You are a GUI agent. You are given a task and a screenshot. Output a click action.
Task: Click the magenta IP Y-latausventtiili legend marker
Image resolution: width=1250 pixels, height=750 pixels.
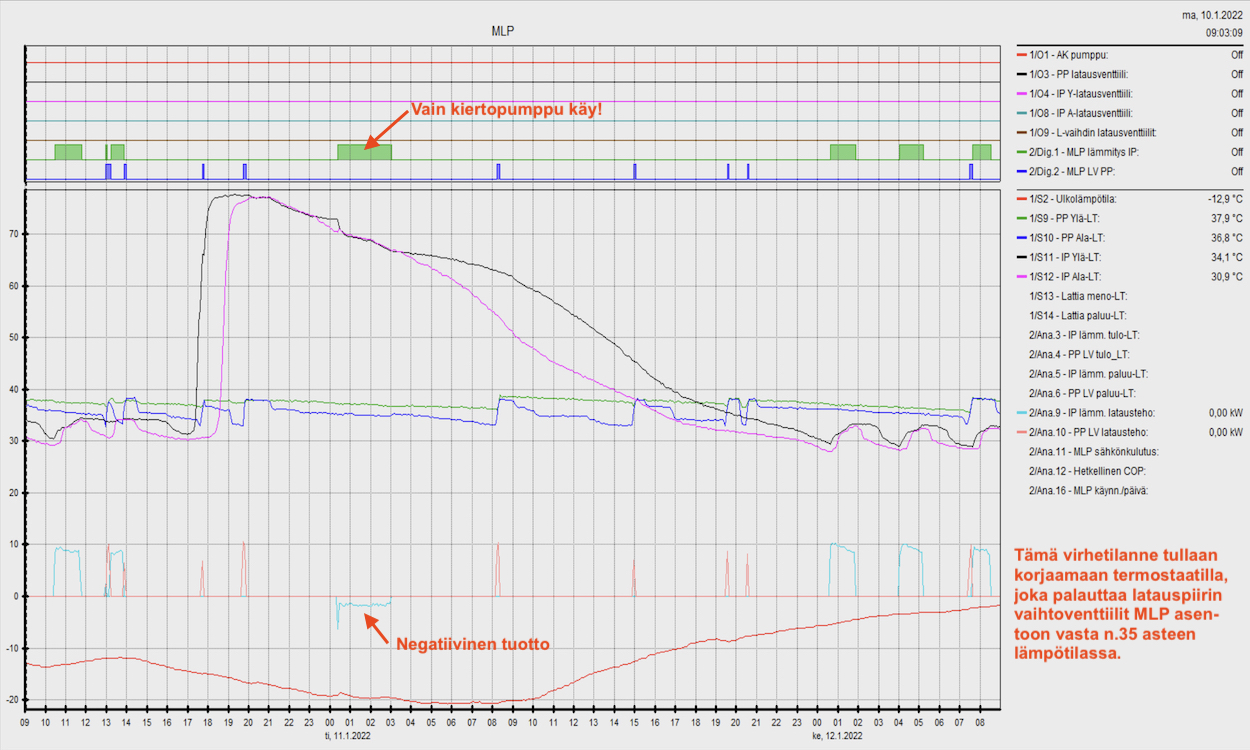[1020, 94]
